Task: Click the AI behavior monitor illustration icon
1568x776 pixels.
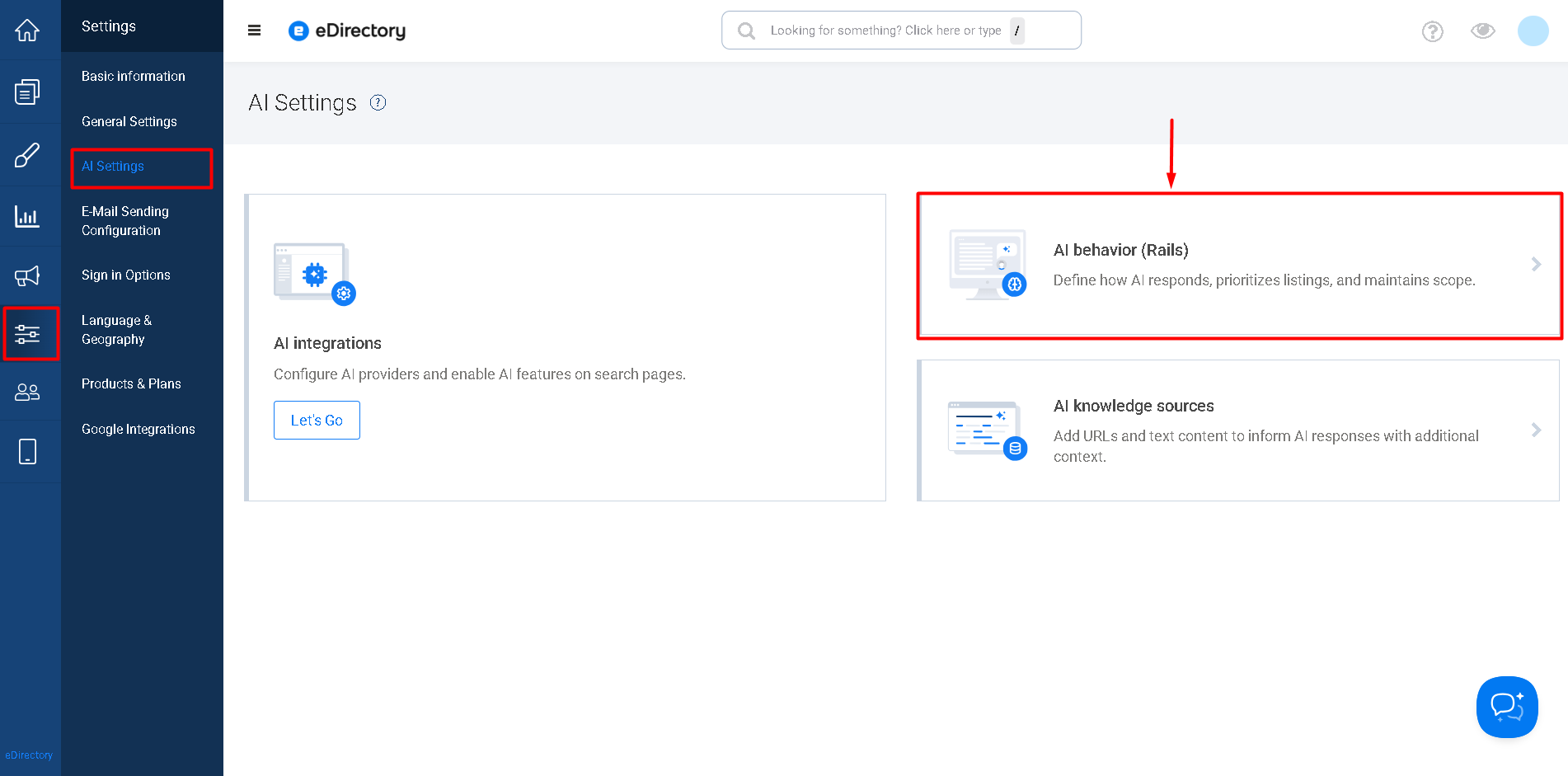Action: 988,264
